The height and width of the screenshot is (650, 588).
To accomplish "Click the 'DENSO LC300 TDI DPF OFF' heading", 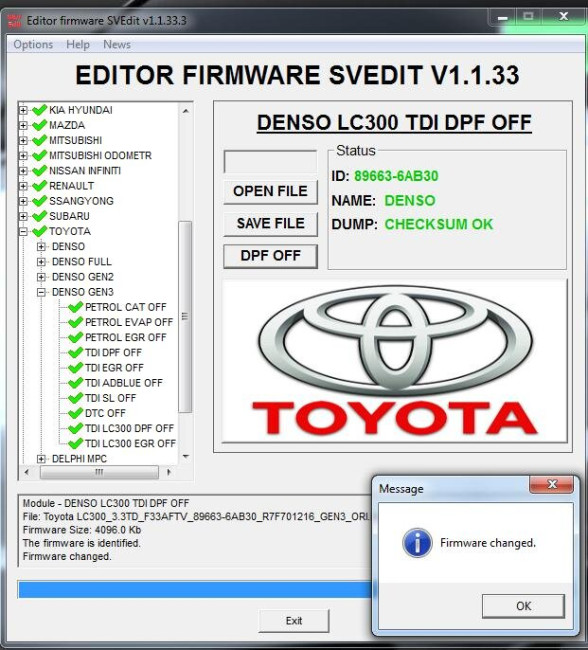I will click(394, 123).
